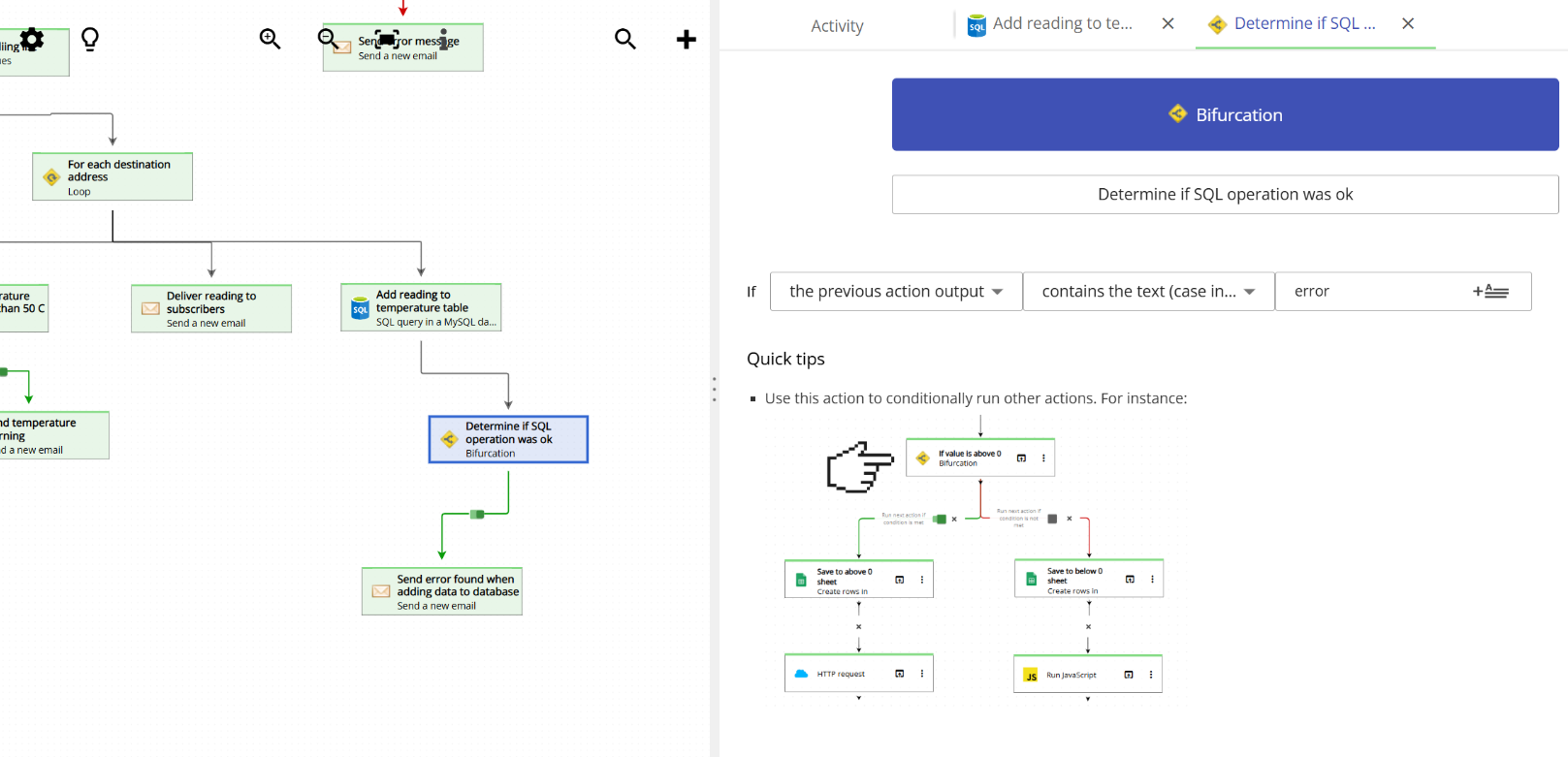The height and width of the screenshot is (757, 1568).
Task: Click the Bifurcation diamond icon
Action: 1177,113
